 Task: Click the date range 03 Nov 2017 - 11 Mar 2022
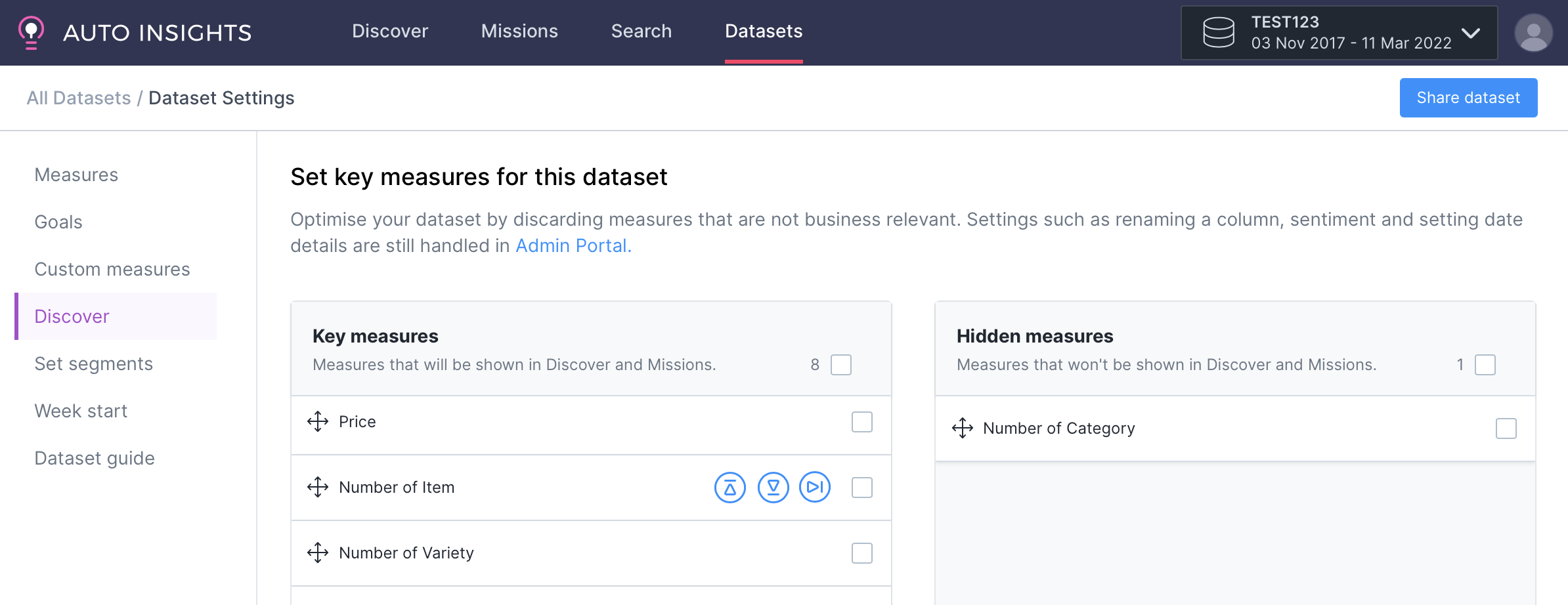coord(1351,43)
